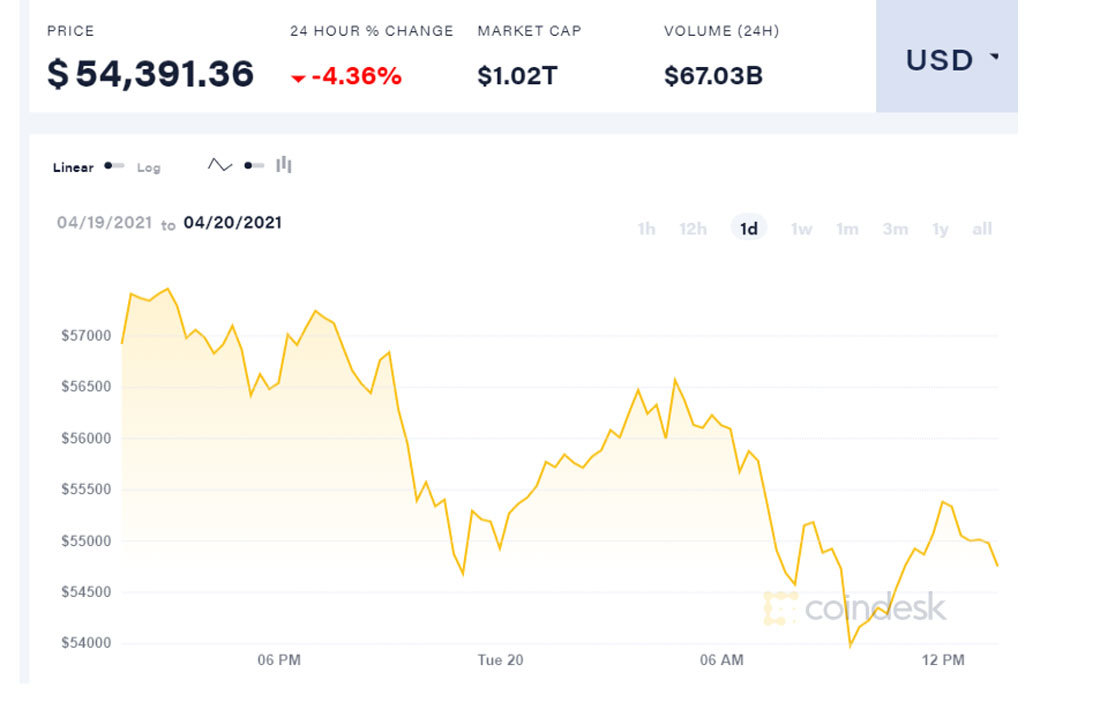Click the line chart icon
1100x717 pixels.
tap(220, 165)
